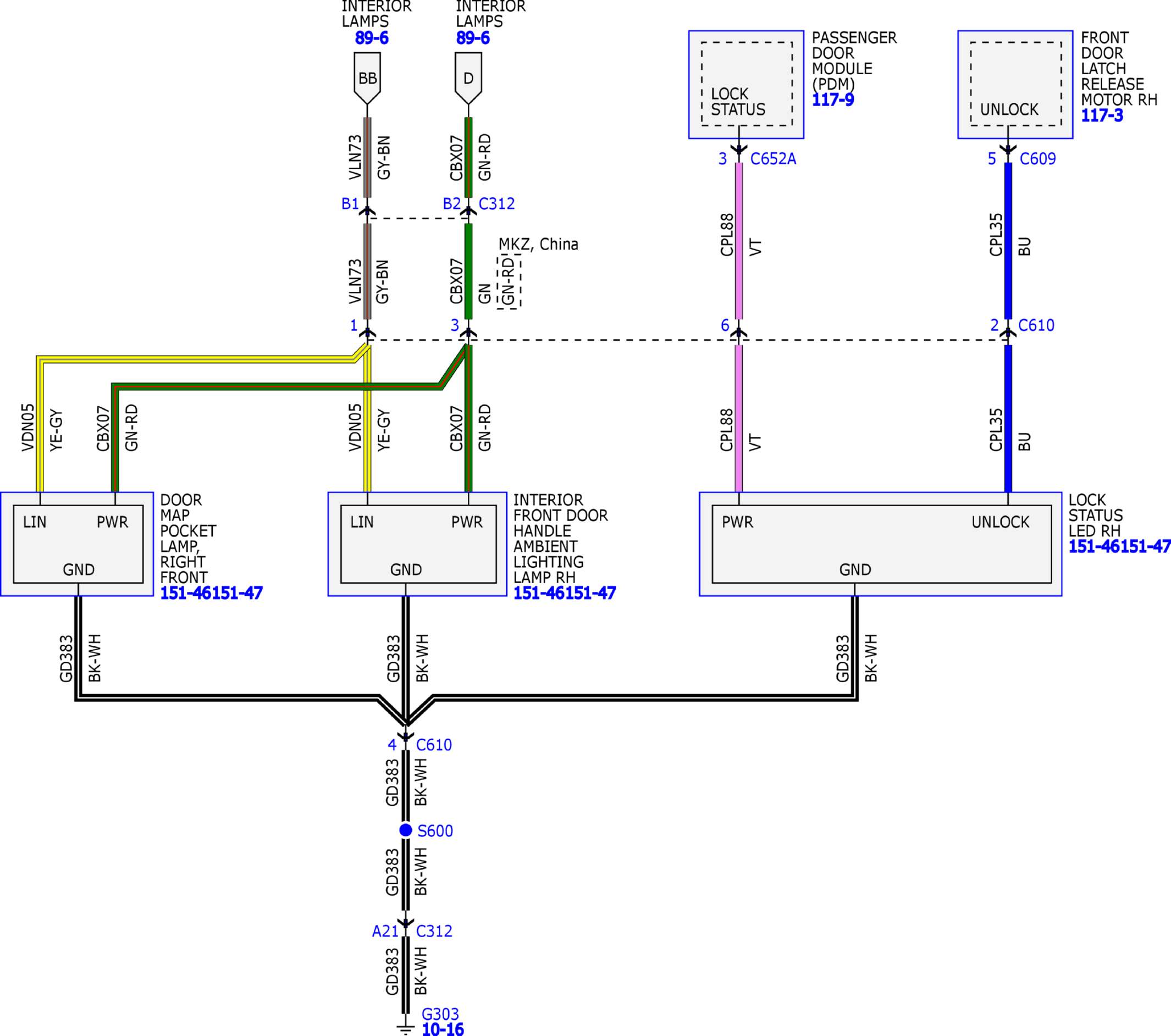The width and height of the screenshot is (1171, 1036).
Task: Select the Lock Status LED RH component box
Action: [x=881, y=544]
